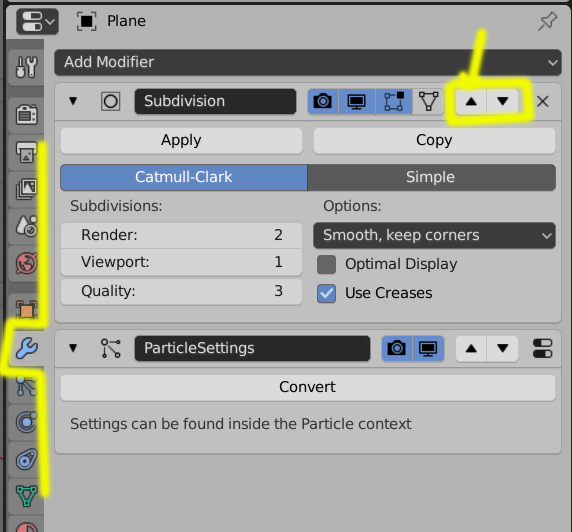
Task: Enable the Optimal Display checkbox
Action: 326,264
